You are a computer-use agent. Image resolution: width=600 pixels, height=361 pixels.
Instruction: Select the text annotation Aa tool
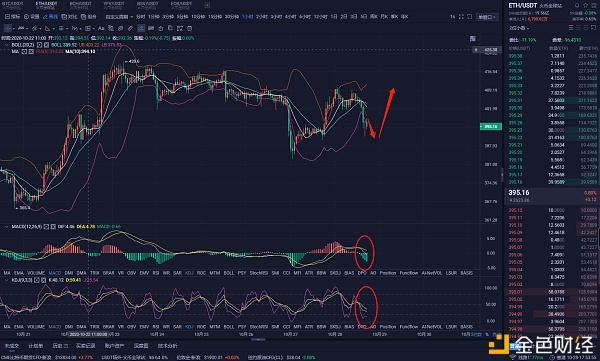coord(101,28)
